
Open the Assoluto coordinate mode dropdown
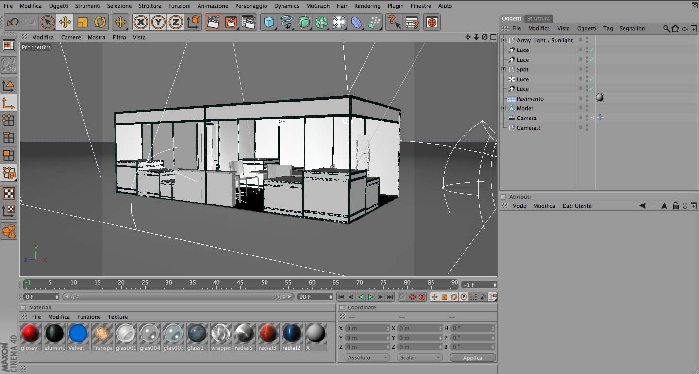367,358
